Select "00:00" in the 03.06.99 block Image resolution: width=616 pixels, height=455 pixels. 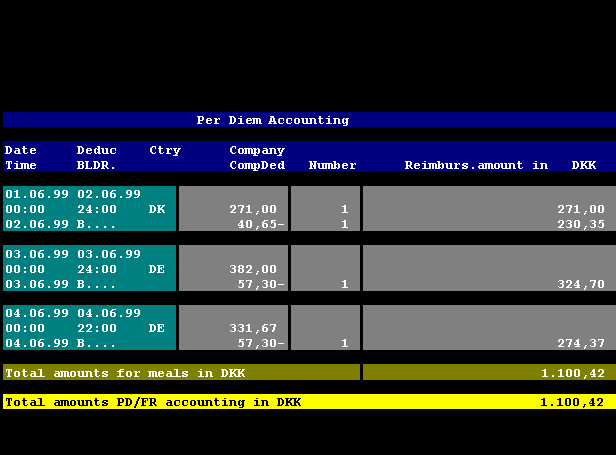(25, 269)
